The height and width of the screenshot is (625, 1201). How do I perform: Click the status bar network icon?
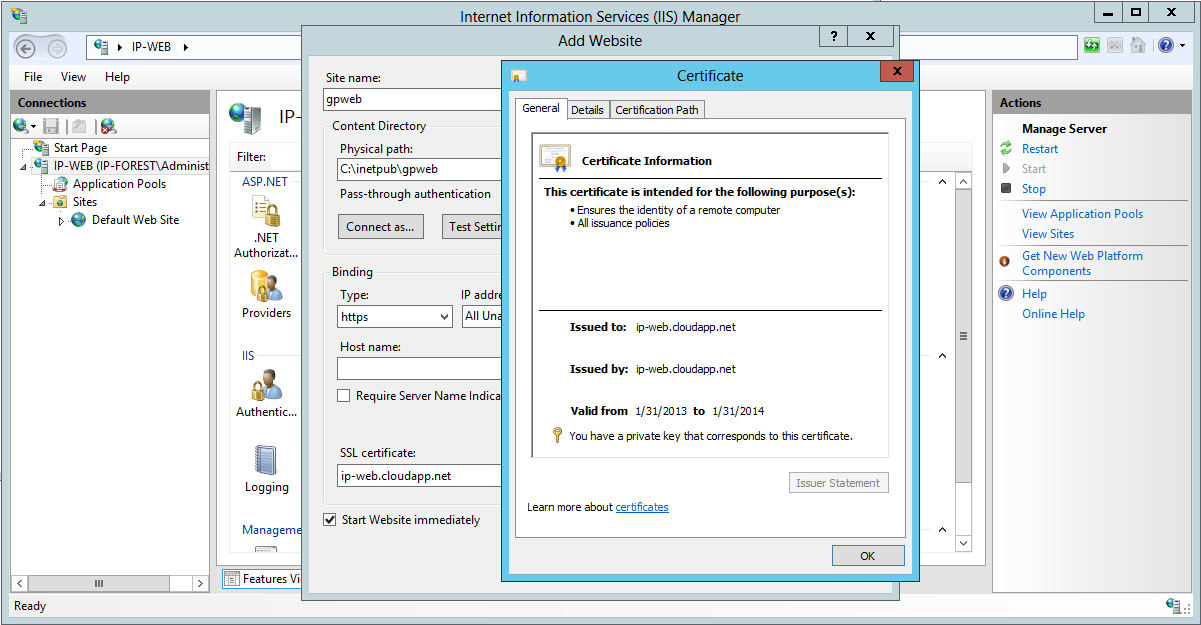tap(1175, 606)
